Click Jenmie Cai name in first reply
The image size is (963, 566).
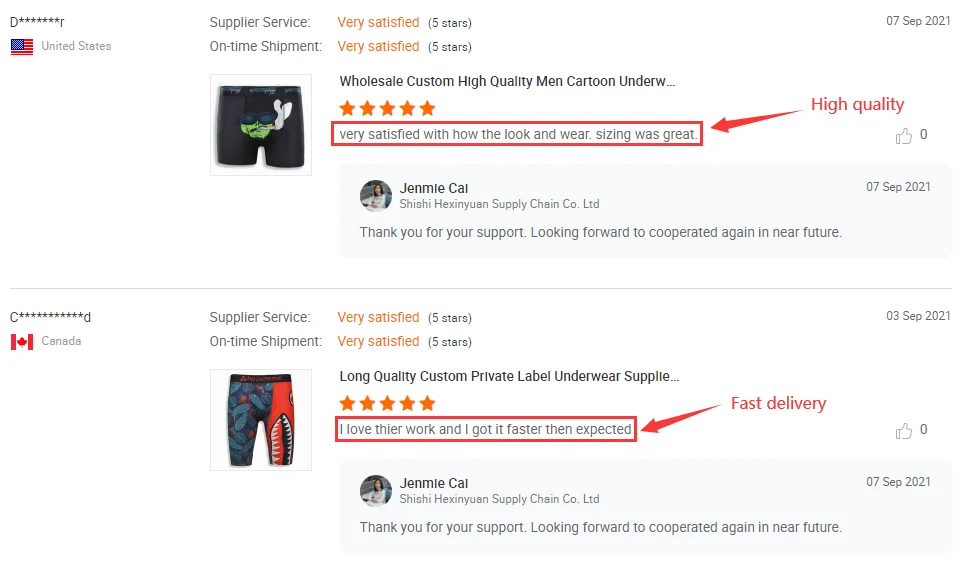point(434,188)
